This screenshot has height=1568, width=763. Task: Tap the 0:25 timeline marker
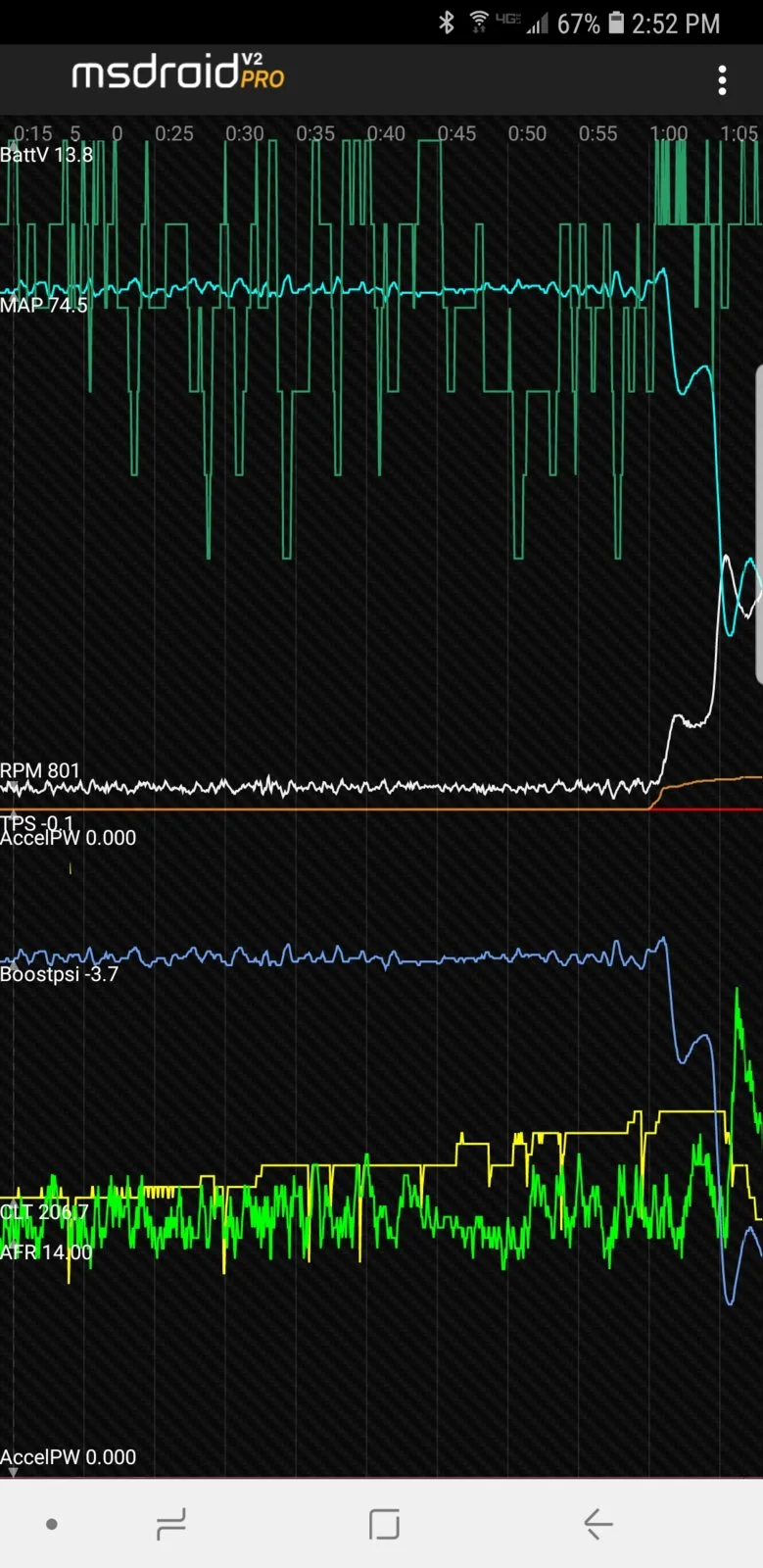(174, 133)
